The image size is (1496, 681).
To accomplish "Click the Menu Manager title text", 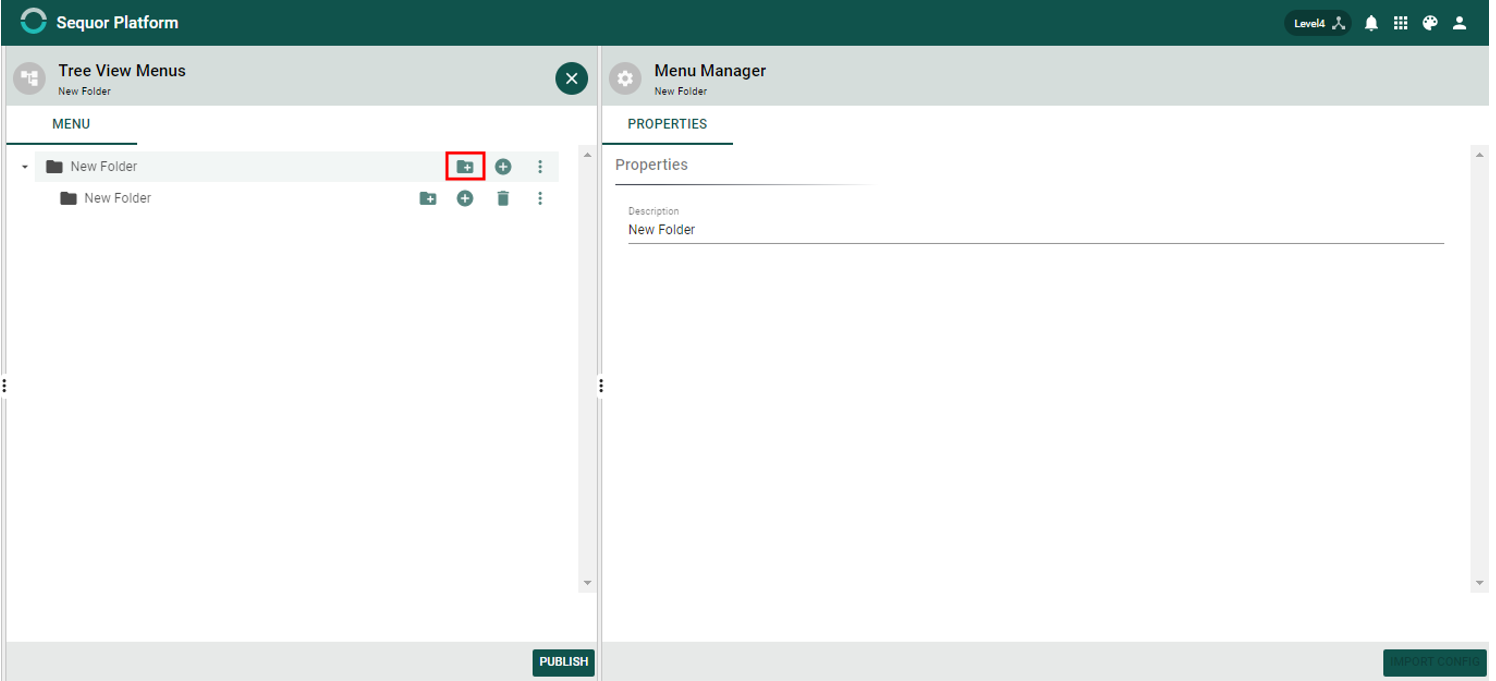I will 710,71.
